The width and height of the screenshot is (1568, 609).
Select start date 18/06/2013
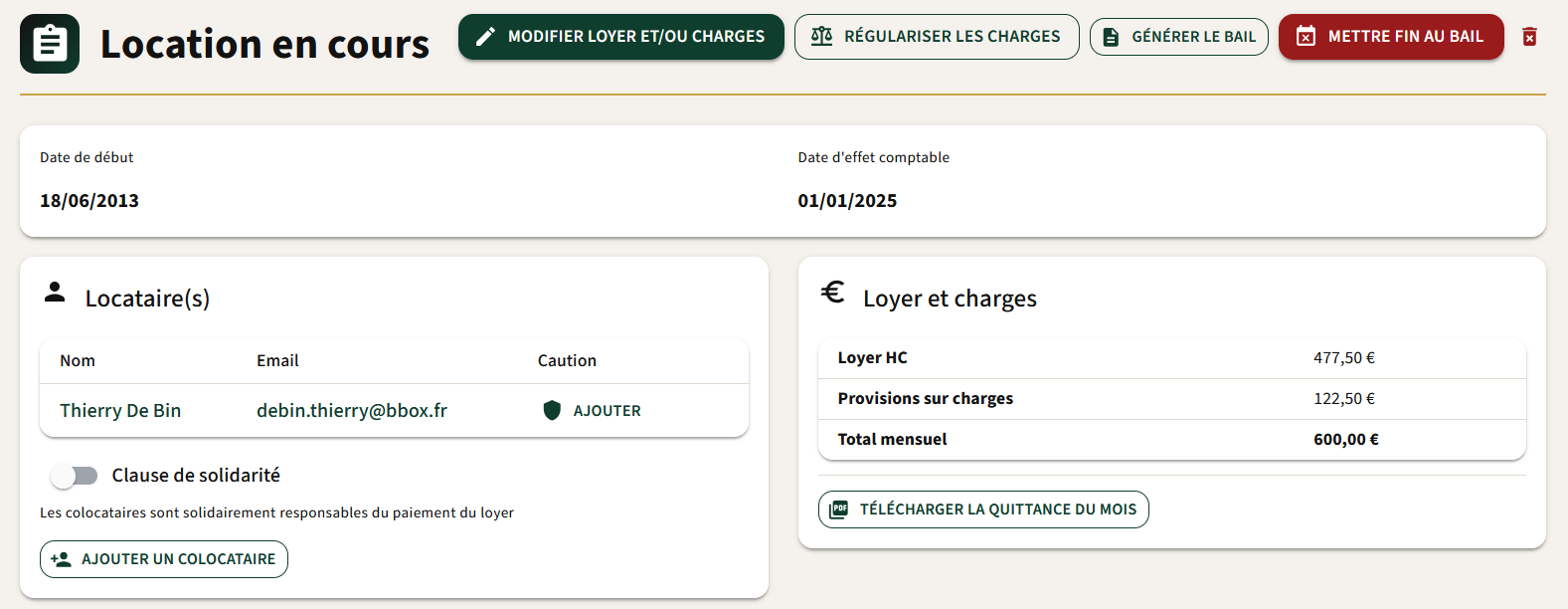coord(89,201)
